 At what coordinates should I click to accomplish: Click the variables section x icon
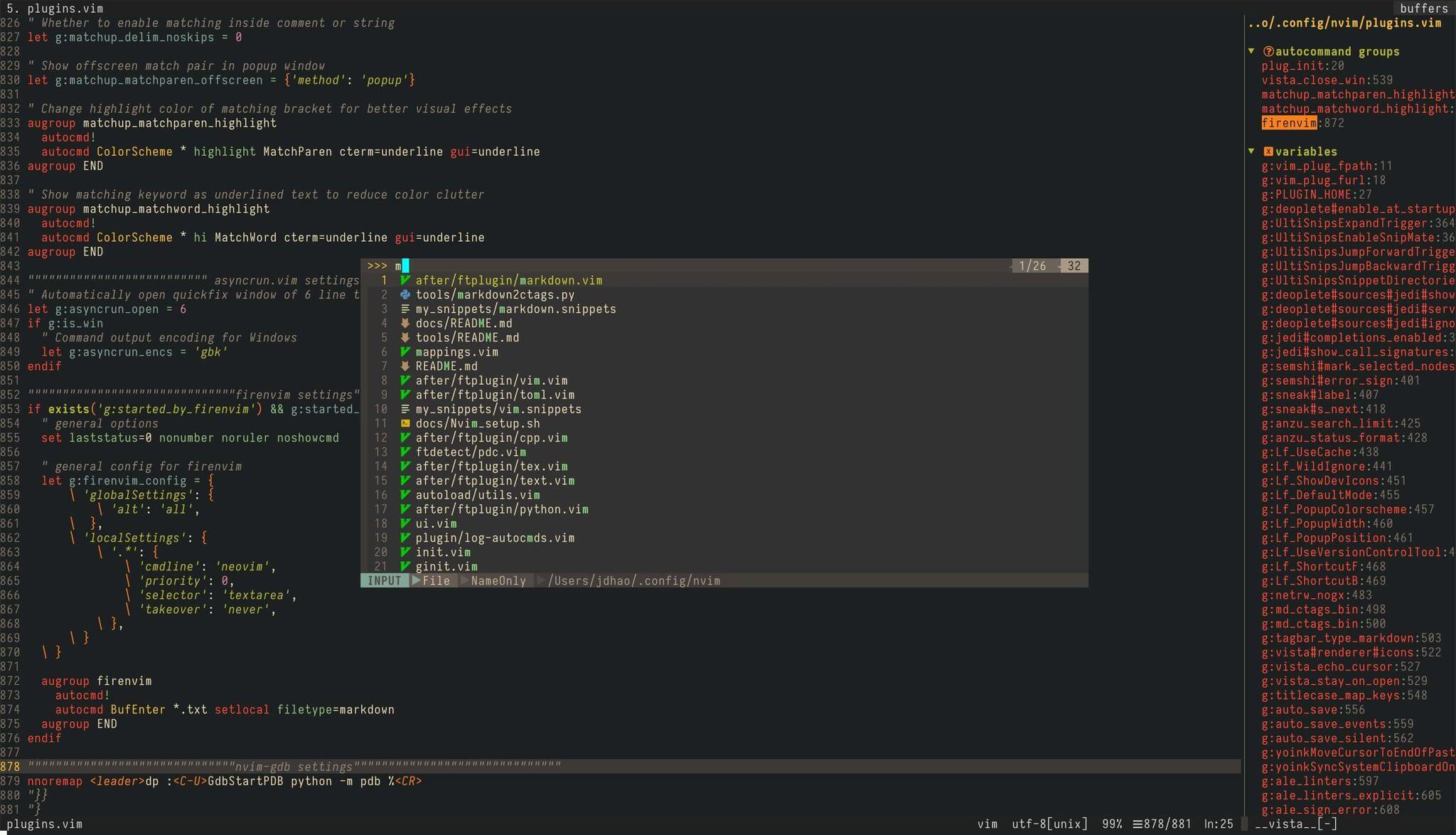(x=1268, y=151)
